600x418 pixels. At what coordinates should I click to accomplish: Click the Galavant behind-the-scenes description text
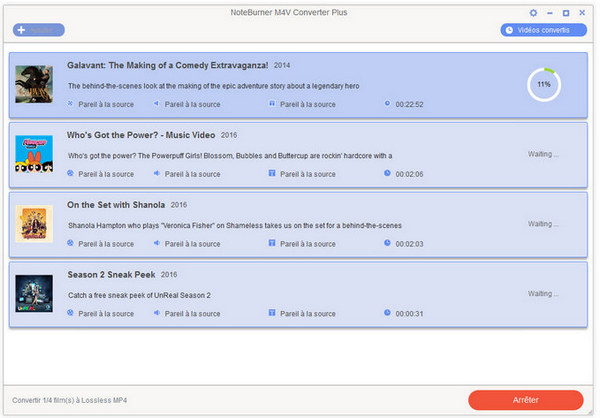214,86
